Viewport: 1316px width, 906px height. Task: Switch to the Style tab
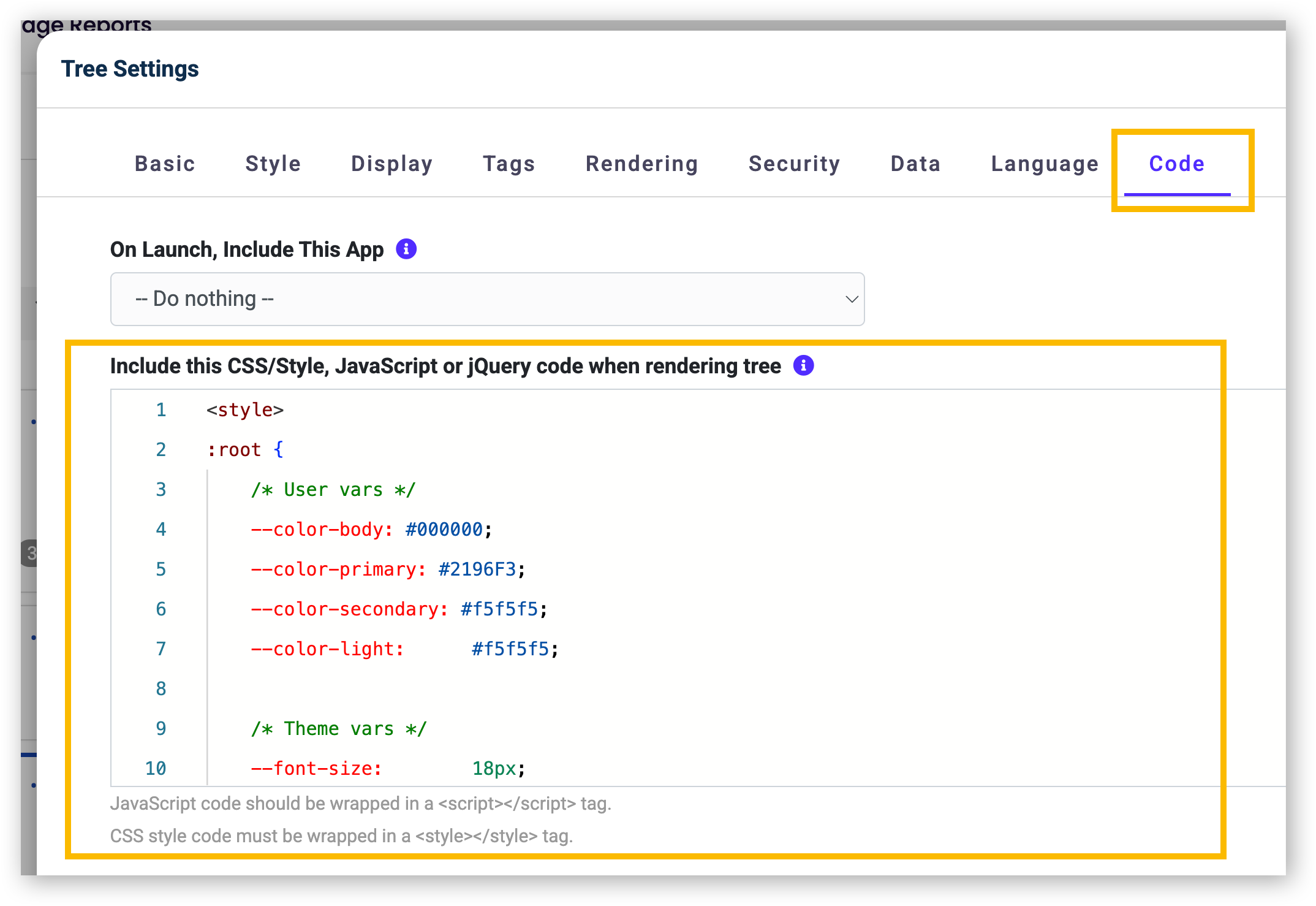click(x=273, y=164)
